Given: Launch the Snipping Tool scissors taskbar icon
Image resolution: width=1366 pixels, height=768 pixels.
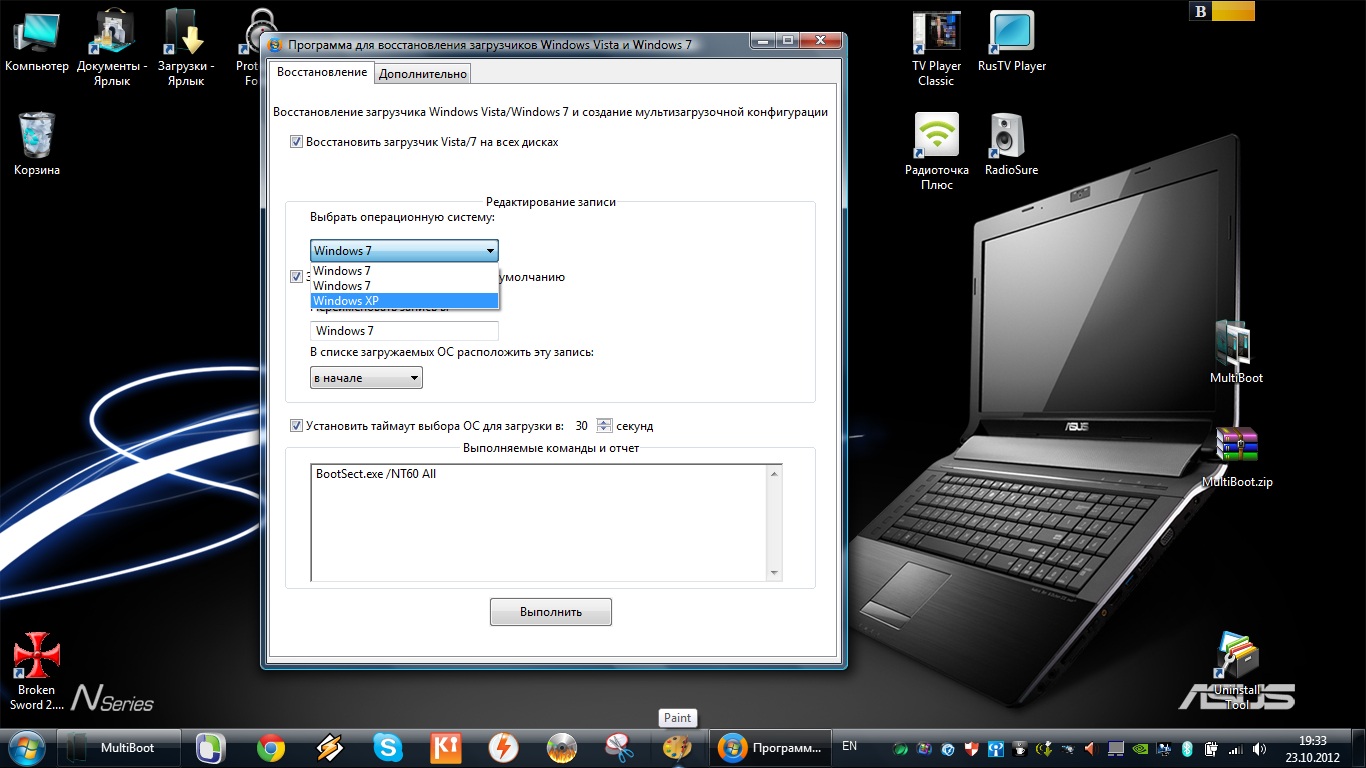Looking at the screenshot, I should click(x=620, y=748).
